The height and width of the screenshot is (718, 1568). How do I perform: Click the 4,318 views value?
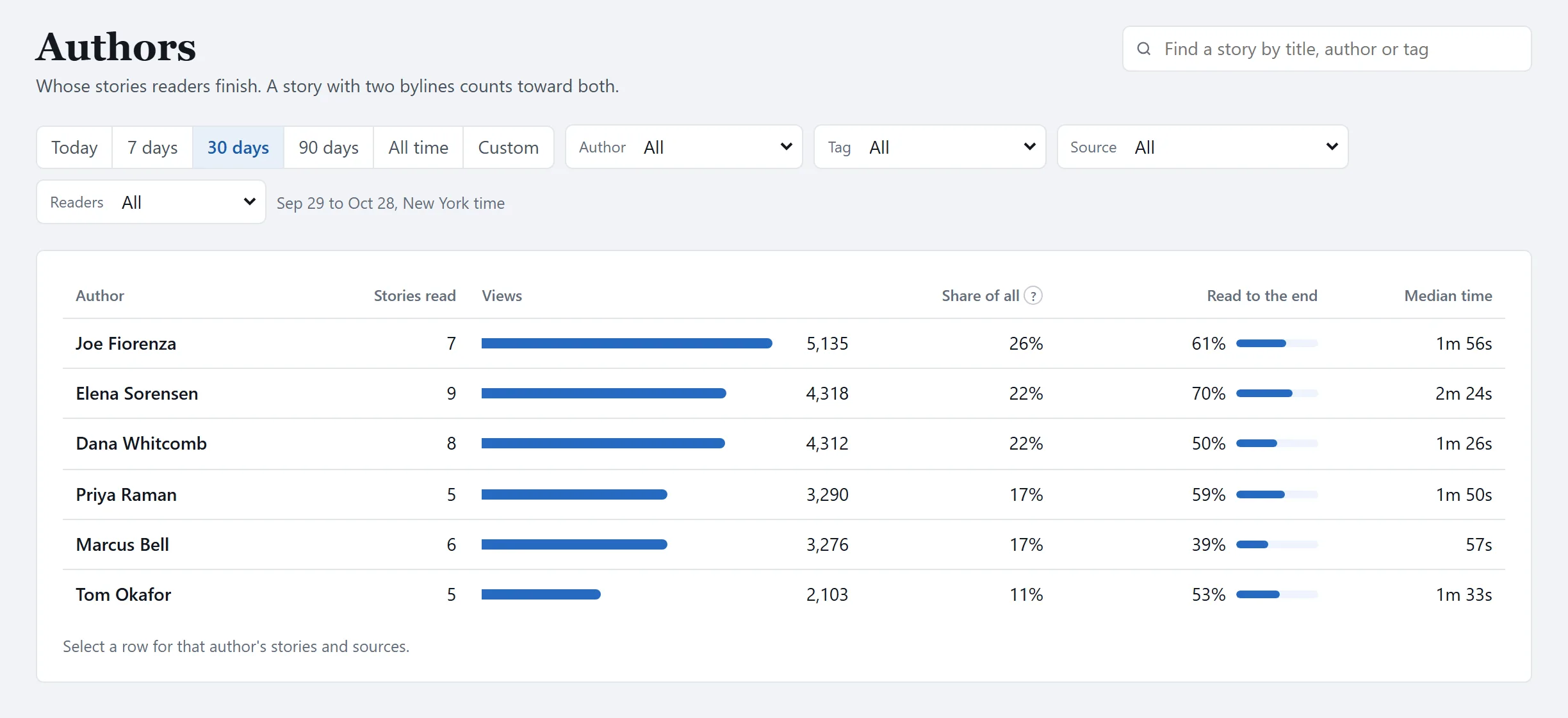tap(828, 393)
